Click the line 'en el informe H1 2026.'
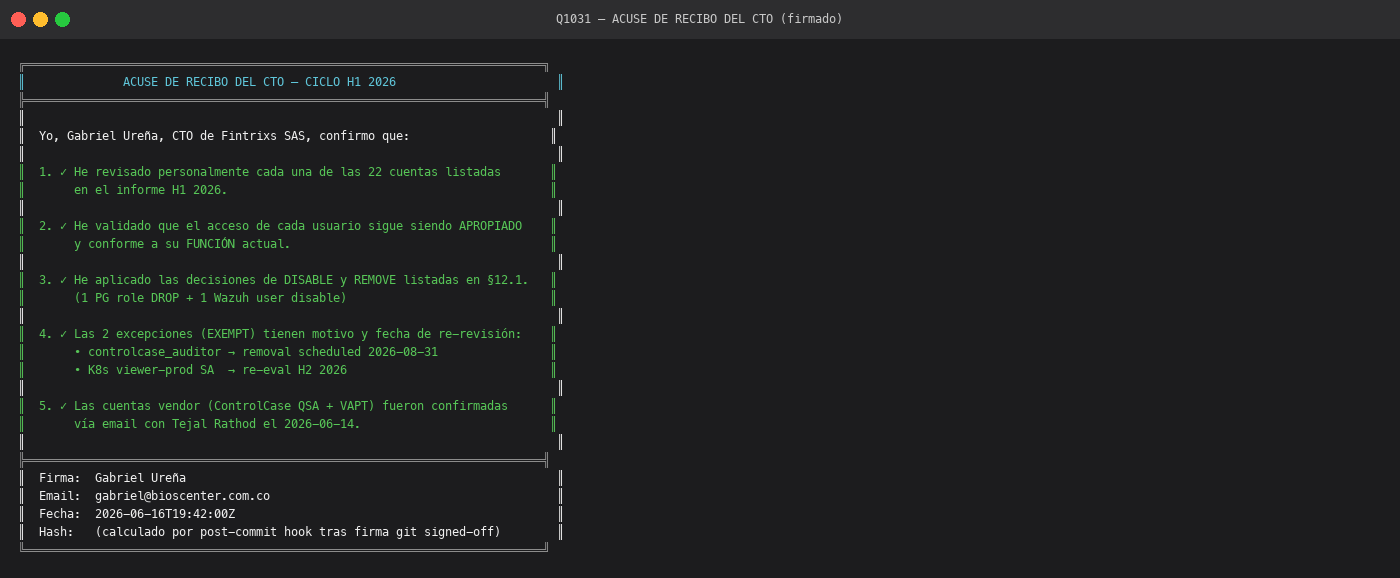 (x=151, y=190)
